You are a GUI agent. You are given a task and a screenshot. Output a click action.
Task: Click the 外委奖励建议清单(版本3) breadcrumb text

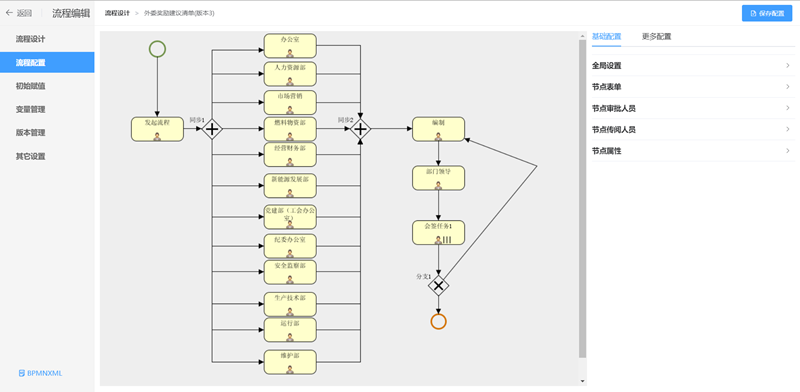179,13
